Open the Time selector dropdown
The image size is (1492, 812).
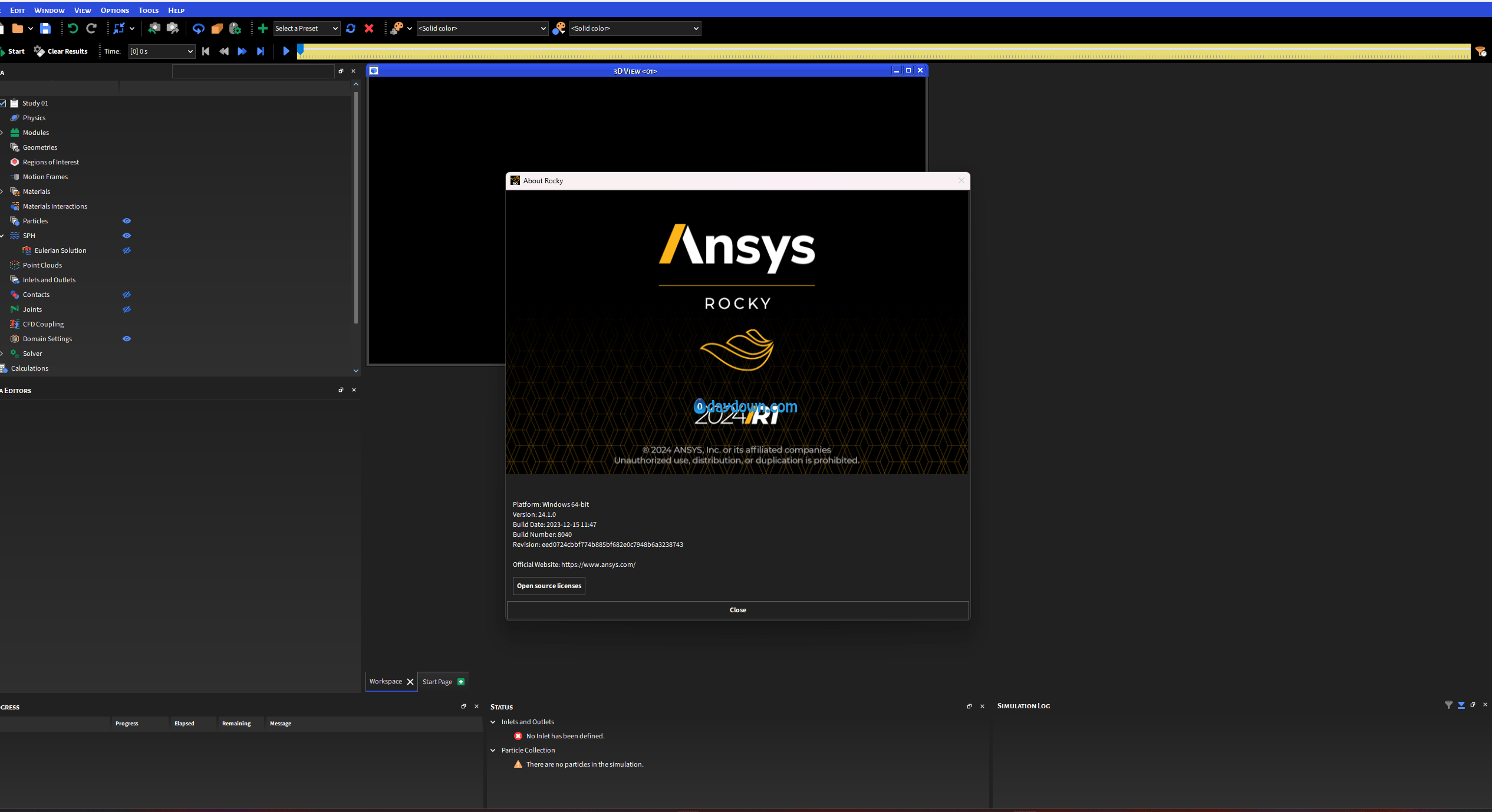click(x=162, y=51)
